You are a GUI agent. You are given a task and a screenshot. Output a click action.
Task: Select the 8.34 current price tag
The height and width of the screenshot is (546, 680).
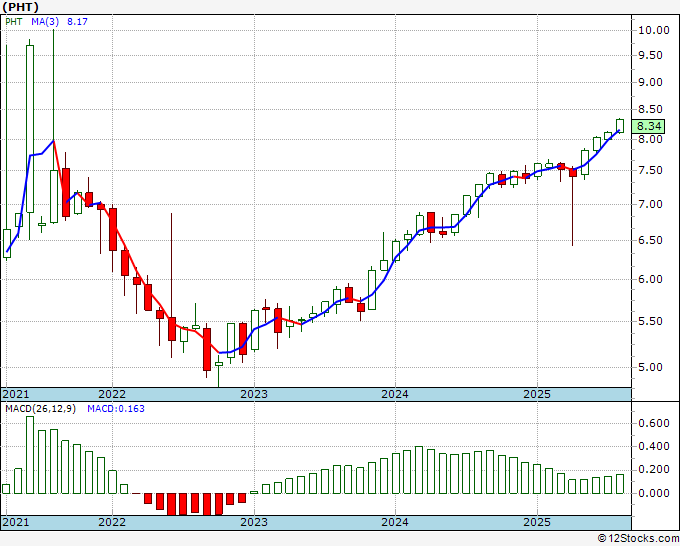click(648, 126)
